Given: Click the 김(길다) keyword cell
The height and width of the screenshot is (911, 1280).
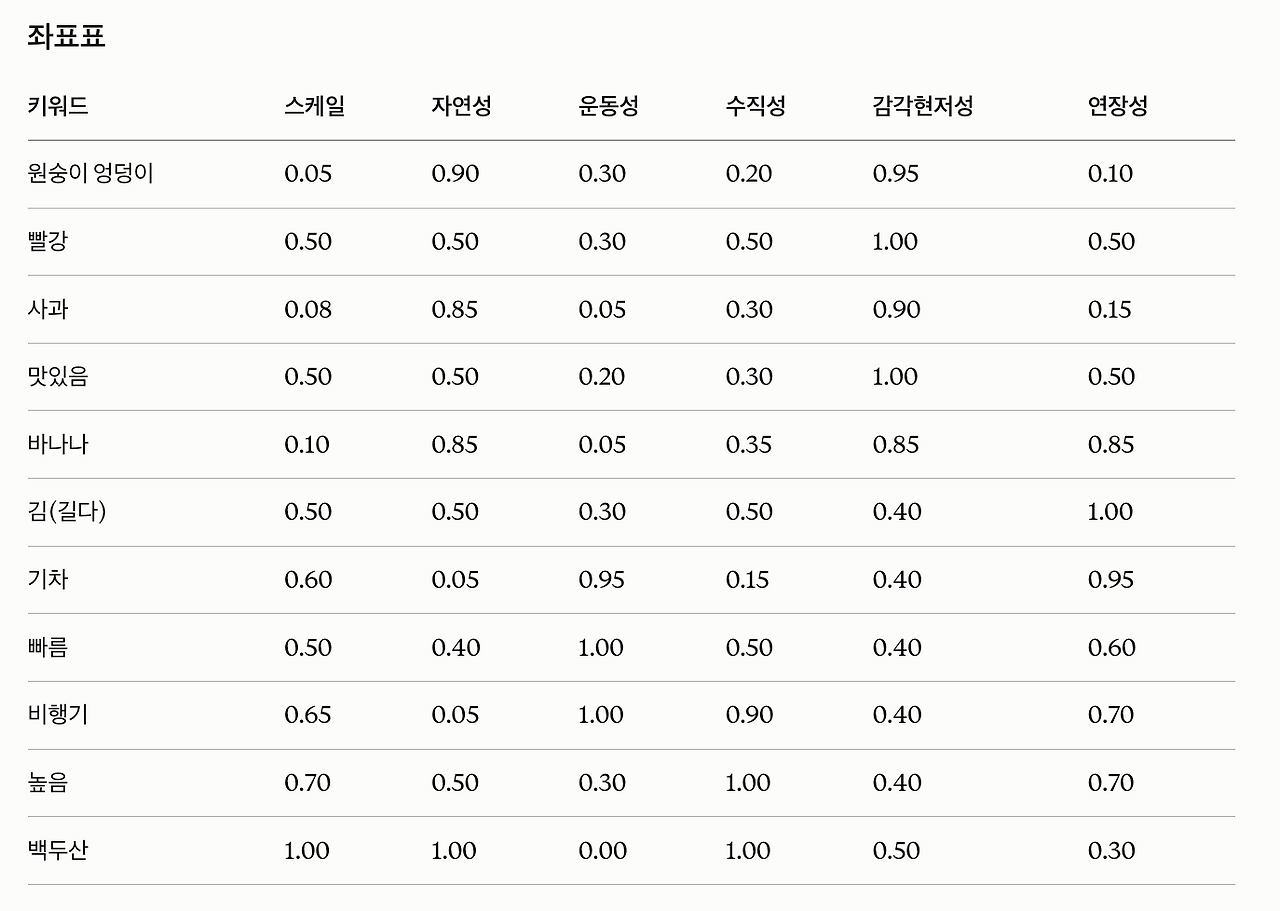Looking at the screenshot, I should [67, 512].
